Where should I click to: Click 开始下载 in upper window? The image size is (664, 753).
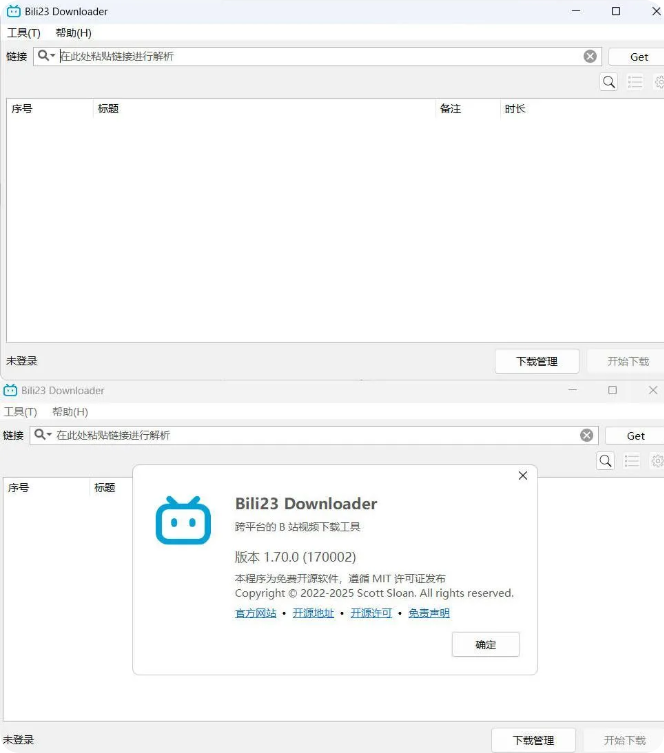click(x=627, y=361)
